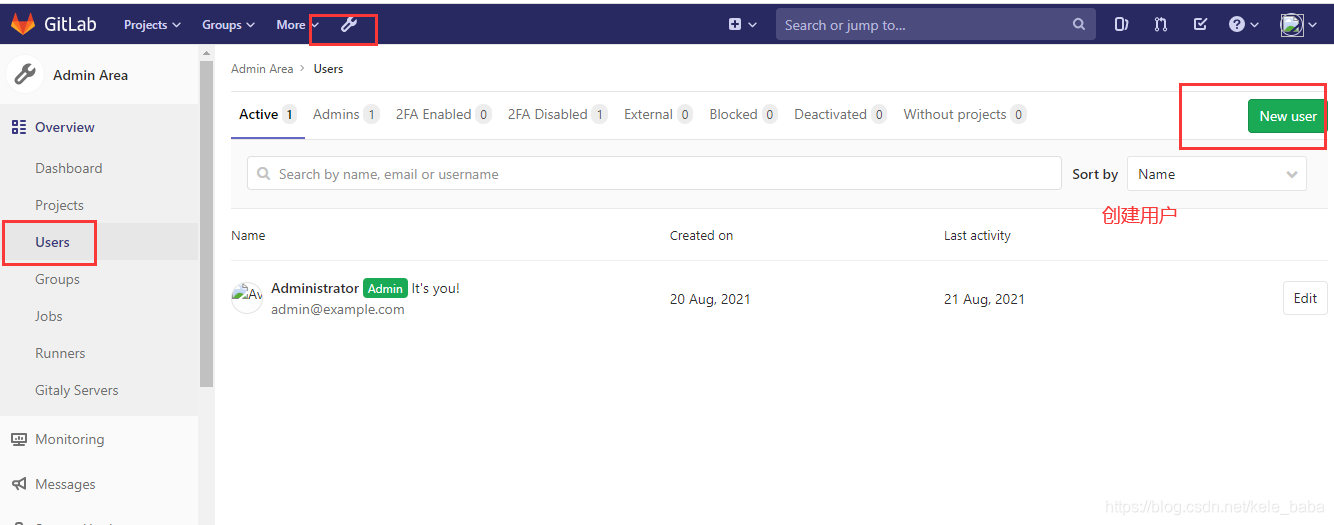
Task: Click the search magnifier icon in navbar
Action: pos(1079,25)
